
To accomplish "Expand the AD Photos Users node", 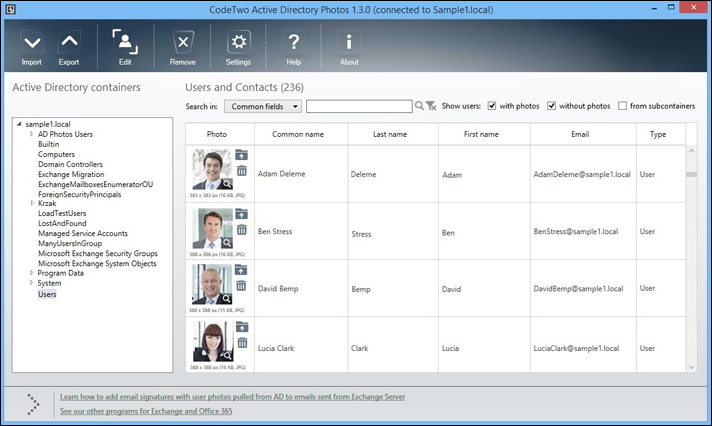I will (32, 134).
